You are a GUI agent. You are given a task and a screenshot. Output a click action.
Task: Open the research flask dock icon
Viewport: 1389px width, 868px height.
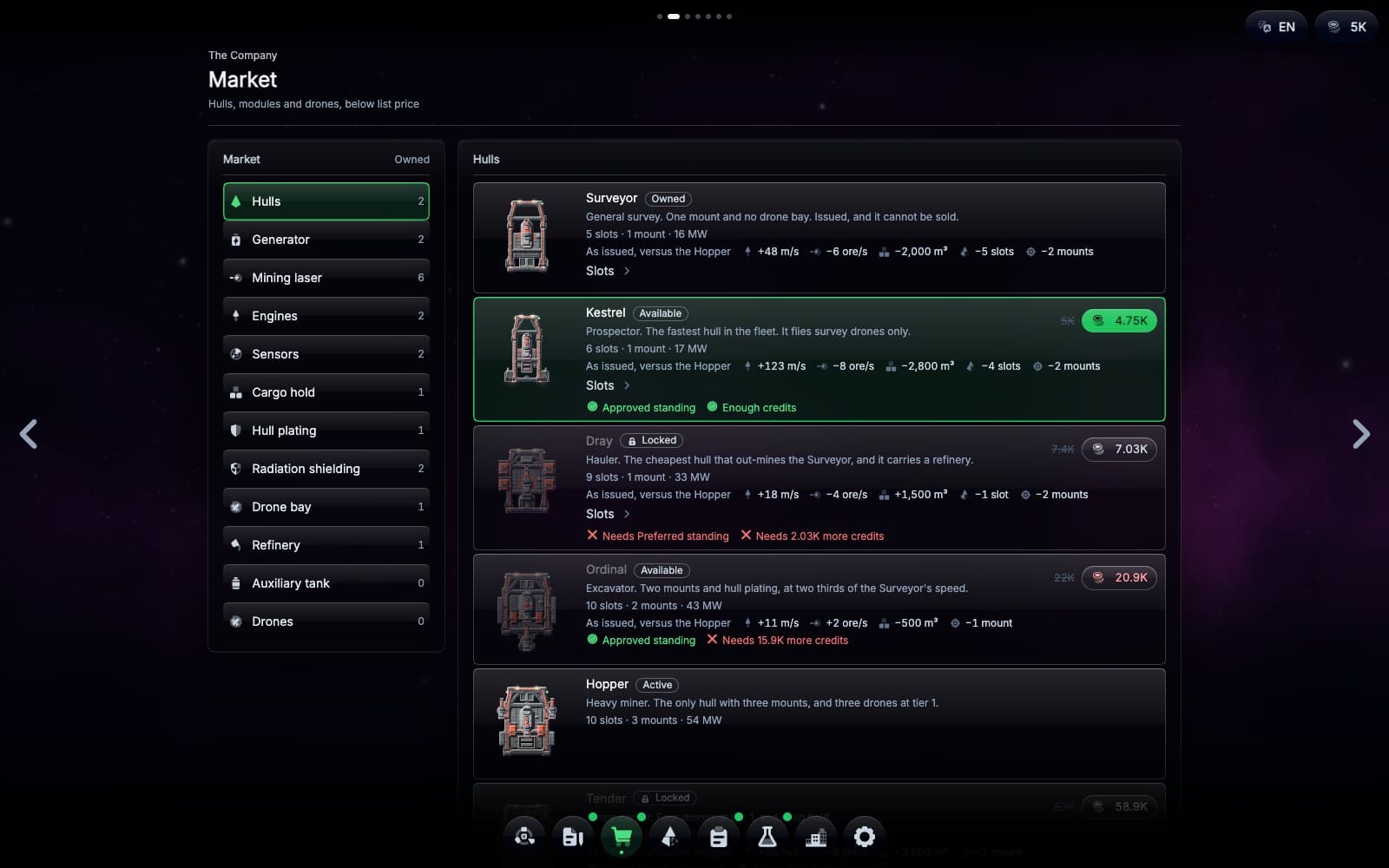pyautogui.click(x=767, y=837)
